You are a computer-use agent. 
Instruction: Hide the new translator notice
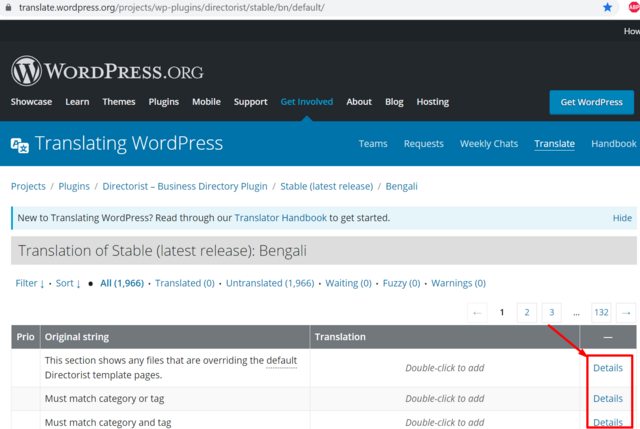coord(622,218)
